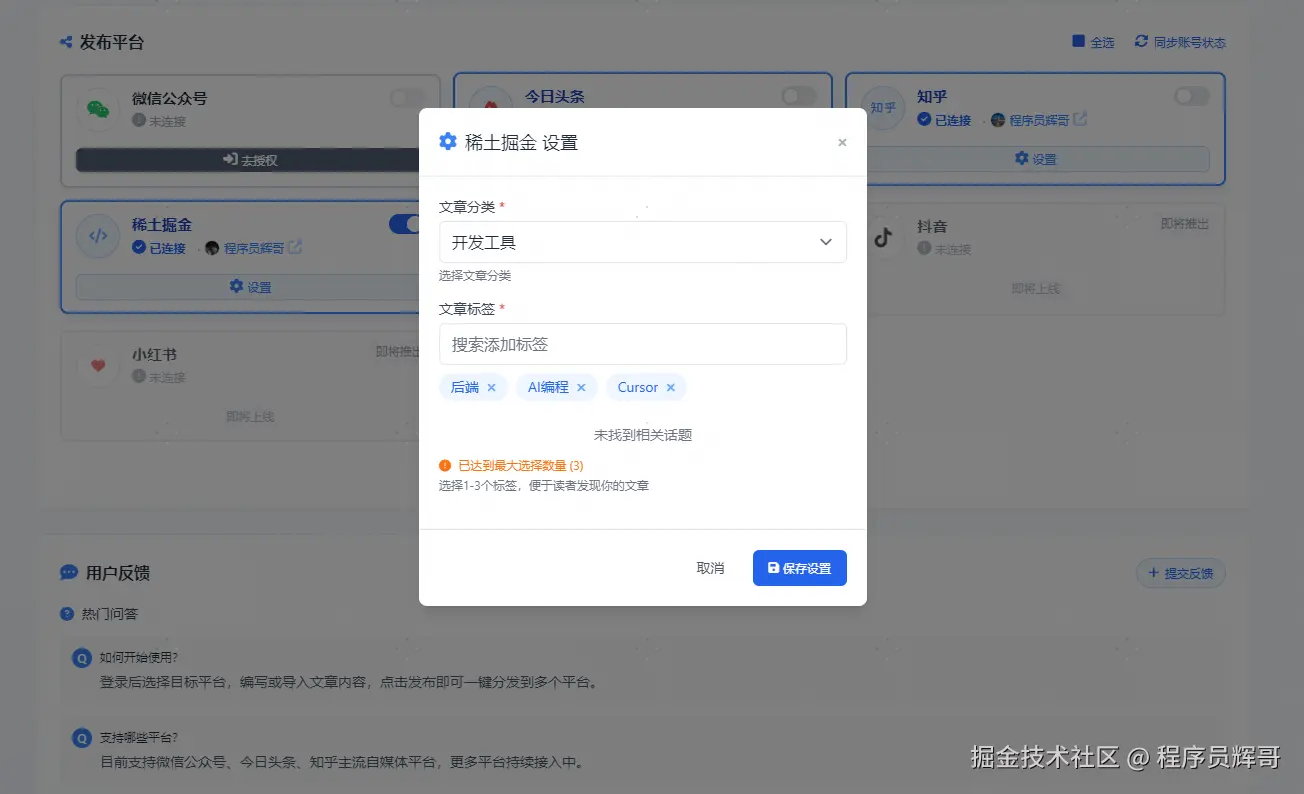1304x794 pixels.
Task: Focus the 搜索添加标签 input field
Action: coord(643,344)
